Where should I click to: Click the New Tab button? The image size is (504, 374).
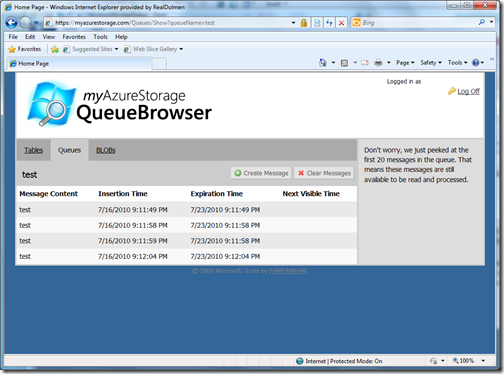pyautogui.click(x=159, y=63)
